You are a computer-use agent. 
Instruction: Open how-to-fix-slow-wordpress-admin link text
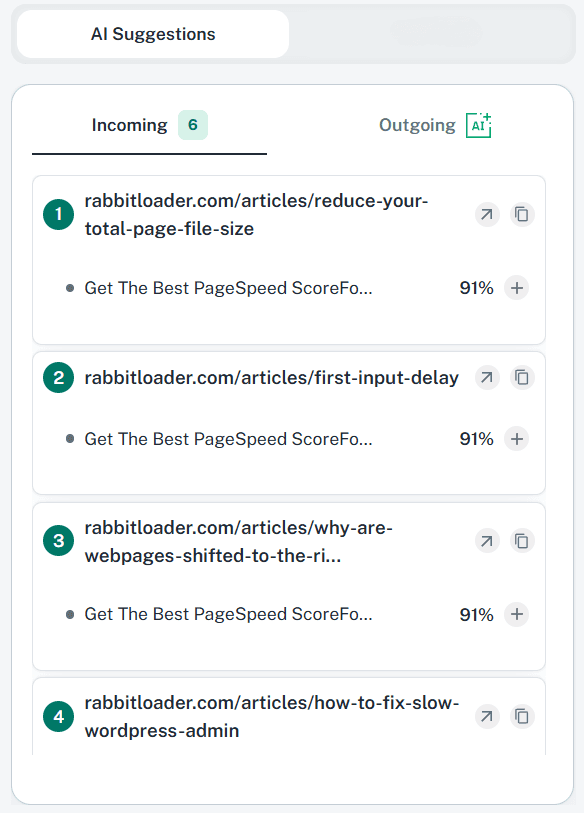[272, 717]
